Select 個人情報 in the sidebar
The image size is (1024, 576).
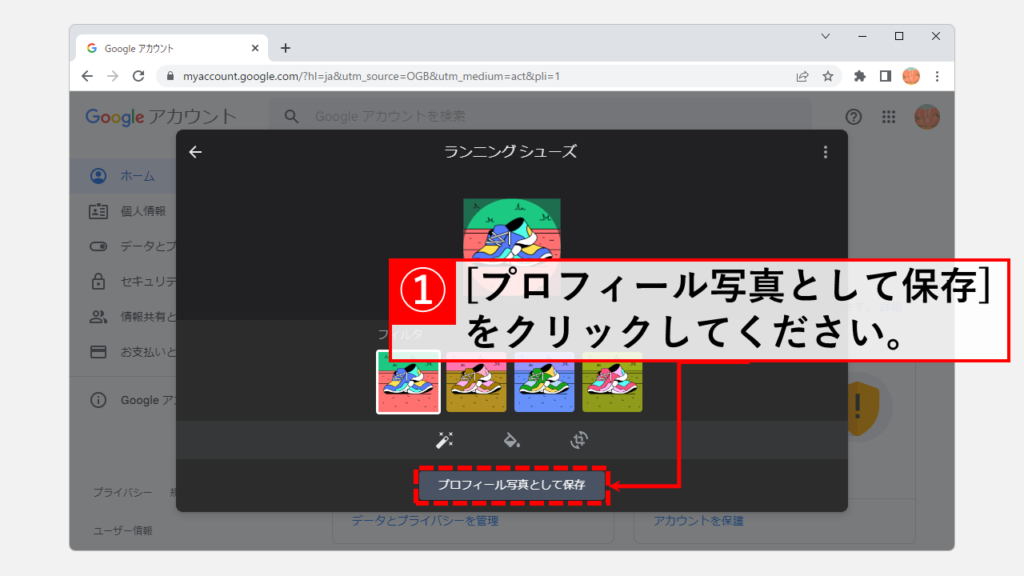coord(123,212)
